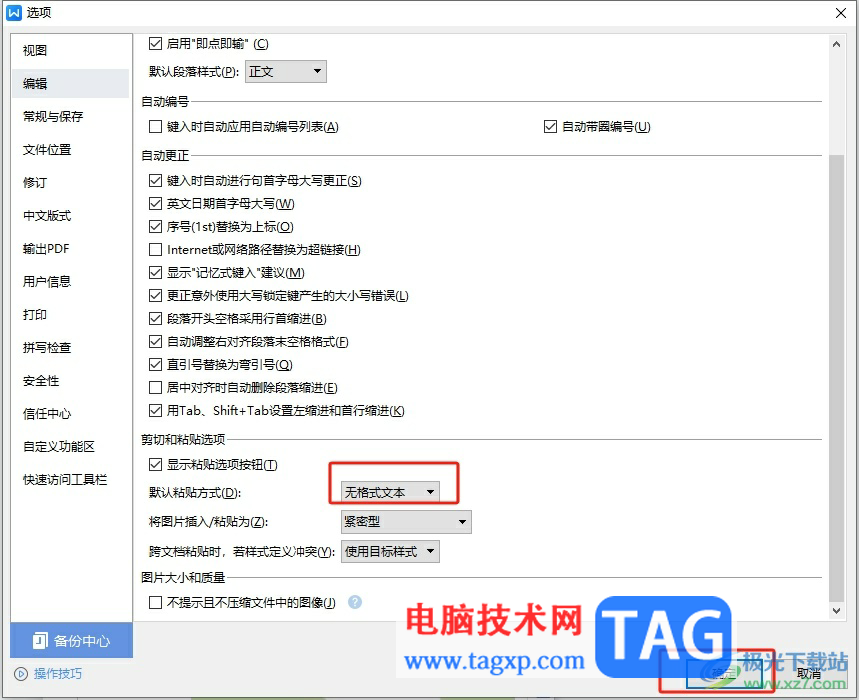The image size is (859, 700).
Task: Confirm settings with 确定 button
Action: pyautogui.click(x=724, y=674)
